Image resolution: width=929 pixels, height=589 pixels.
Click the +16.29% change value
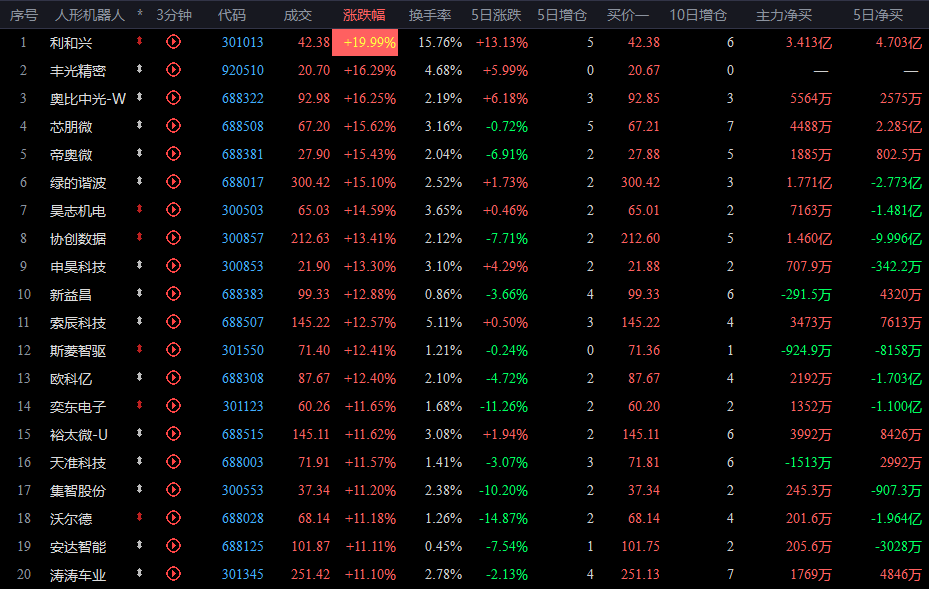tap(370, 71)
